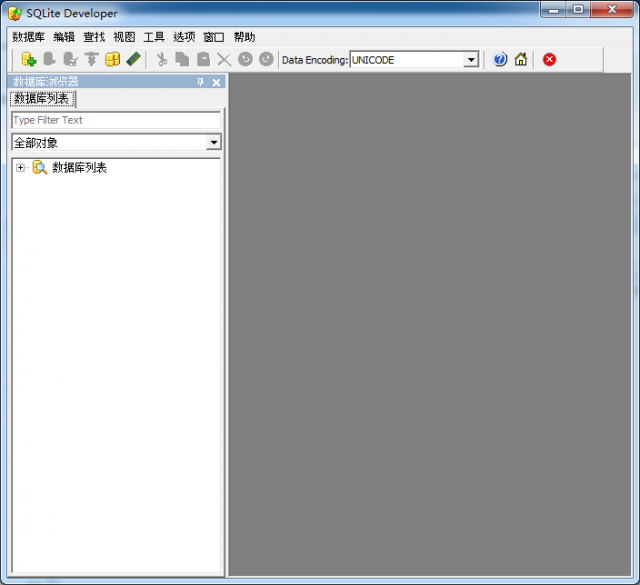This screenshot has height=585, width=640.
Task: Click the red exit circle icon
Action: [x=549, y=60]
